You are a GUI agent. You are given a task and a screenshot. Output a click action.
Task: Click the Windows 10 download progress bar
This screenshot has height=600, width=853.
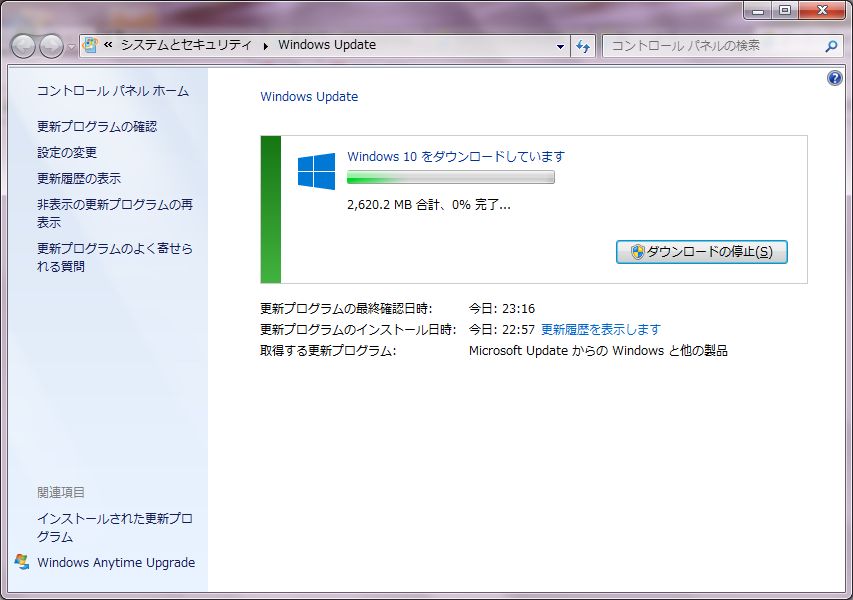click(451, 177)
